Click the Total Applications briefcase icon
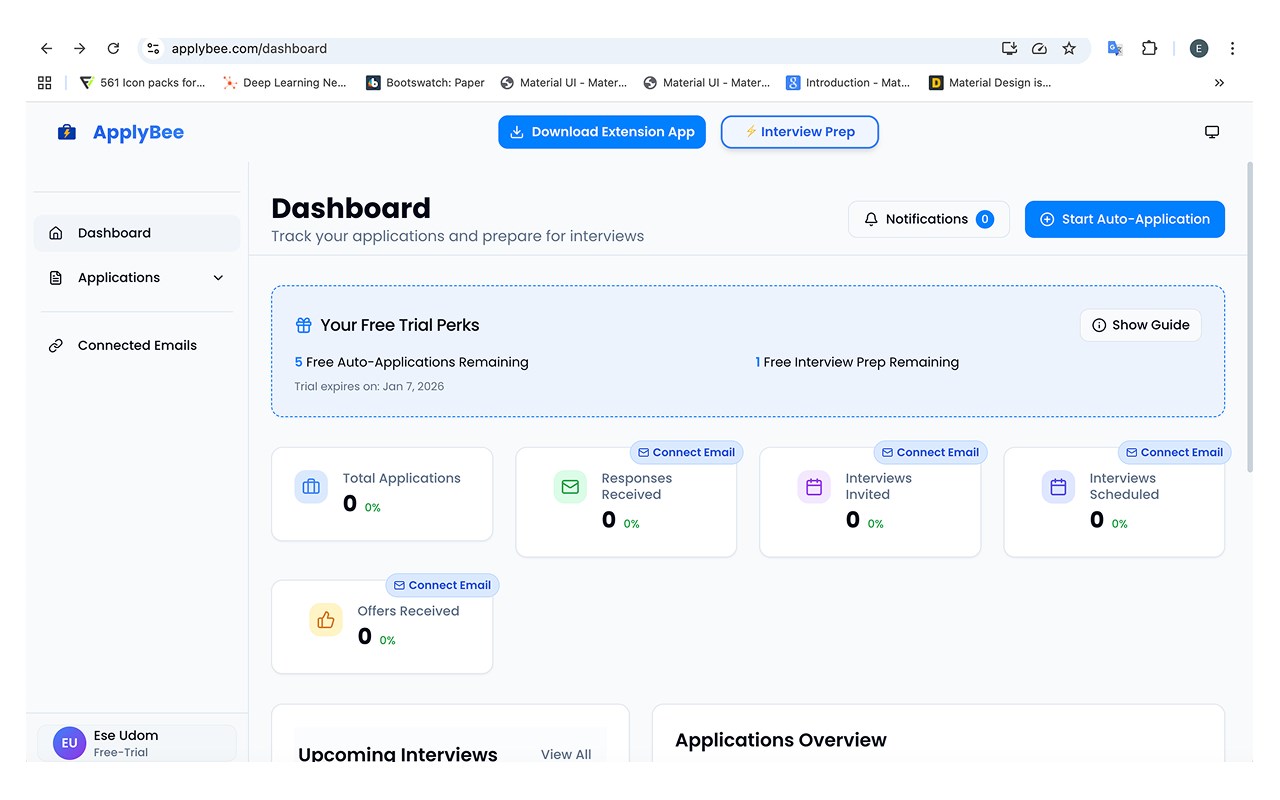This screenshot has width=1280, height=800. coord(311,486)
